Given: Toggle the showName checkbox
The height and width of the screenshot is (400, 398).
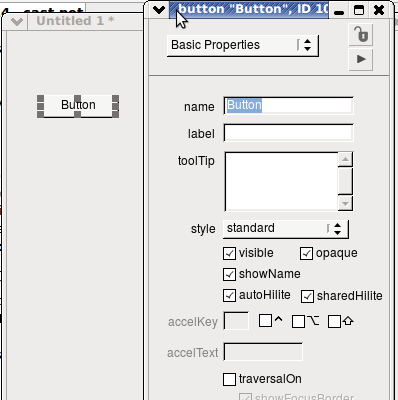Looking at the screenshot, I should point(229,274).
